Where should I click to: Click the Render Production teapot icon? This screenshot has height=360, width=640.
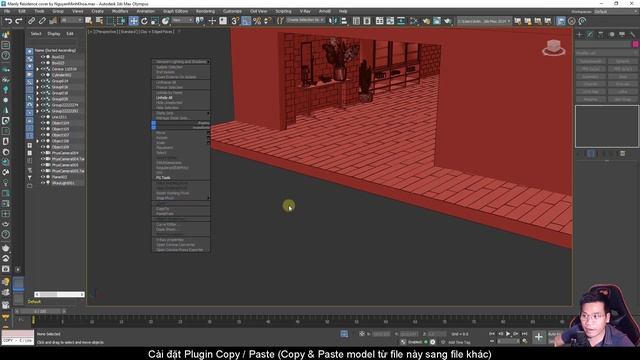click(448, 21)
